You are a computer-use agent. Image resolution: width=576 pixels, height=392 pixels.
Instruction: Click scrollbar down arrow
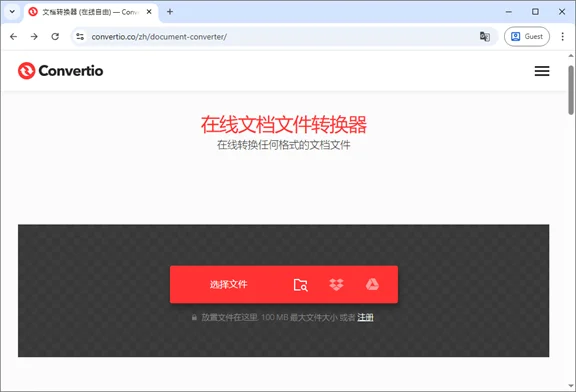coord(571,386)
